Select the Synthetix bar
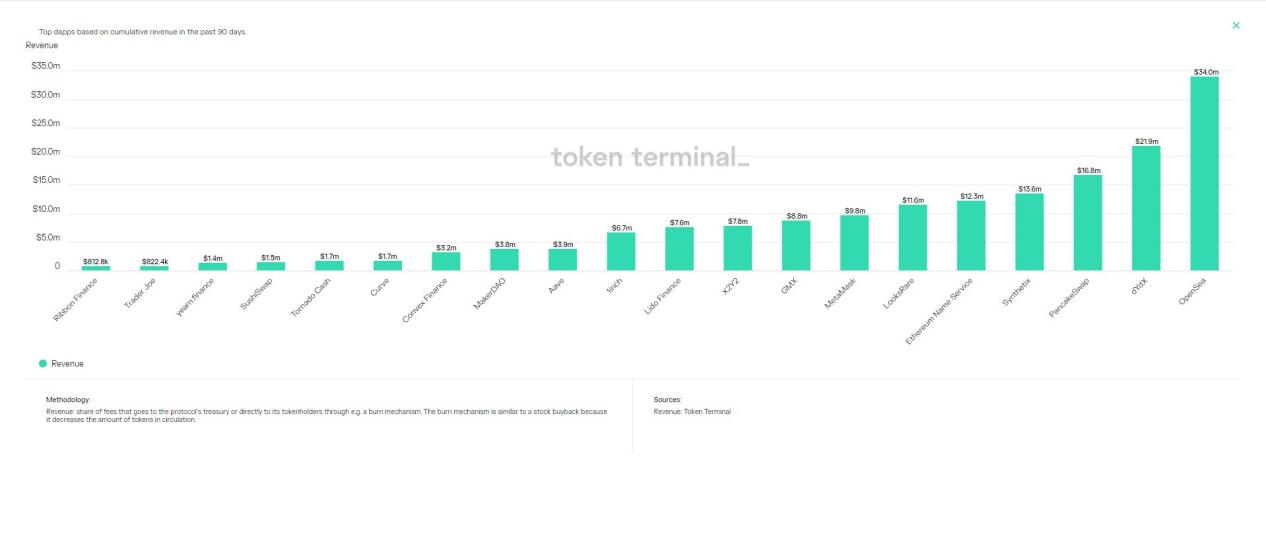The image size is (1266, 533). [1029, 232]
